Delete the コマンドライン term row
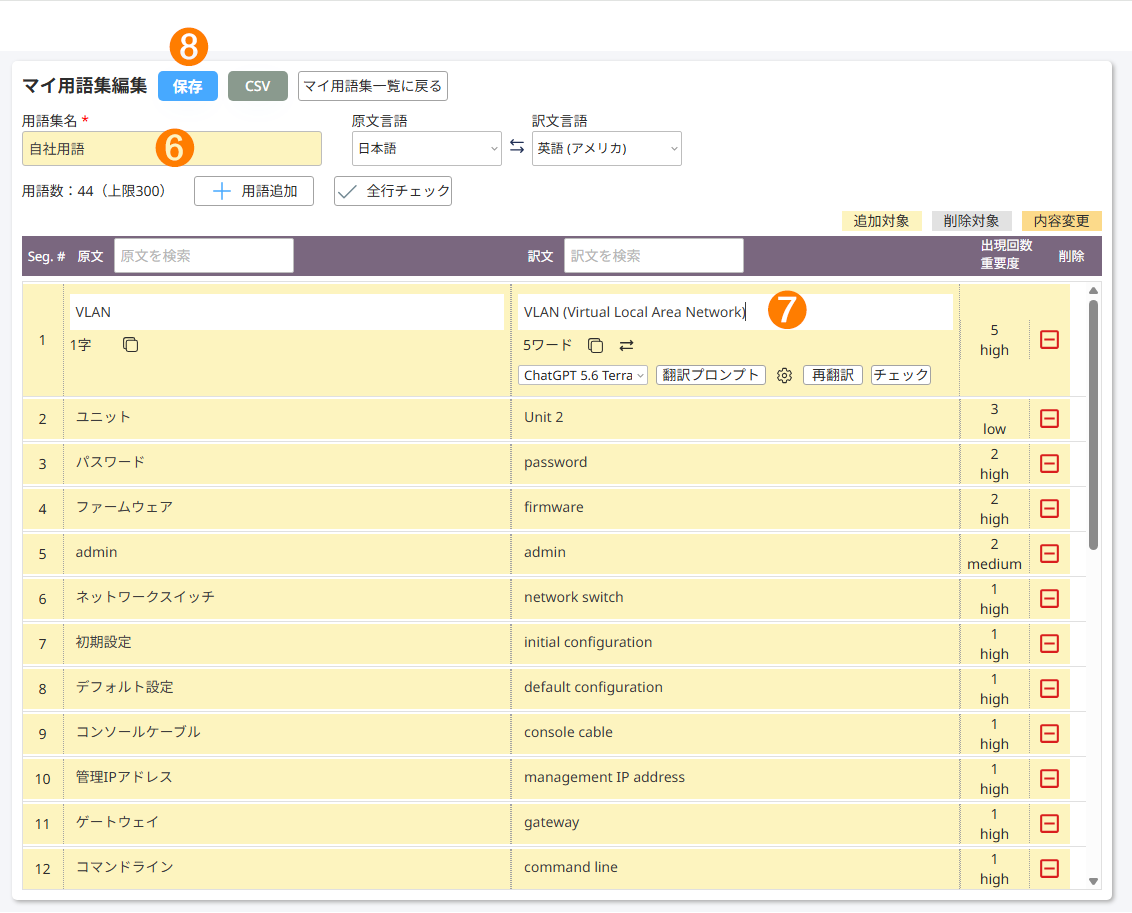Viewport: 1132px width, 913px height. [1050, 868]
